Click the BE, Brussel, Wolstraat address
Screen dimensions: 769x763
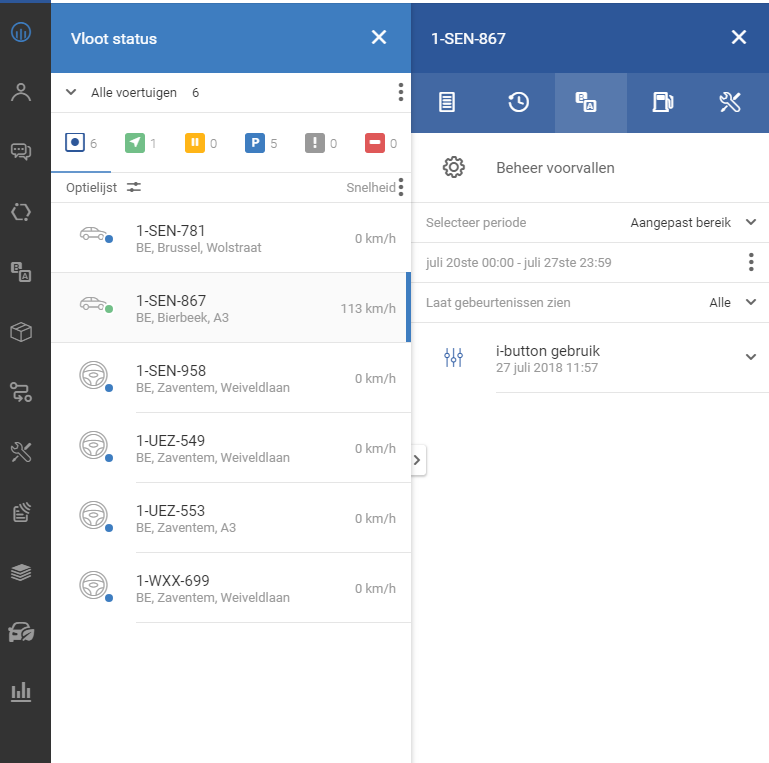(199, 248)
